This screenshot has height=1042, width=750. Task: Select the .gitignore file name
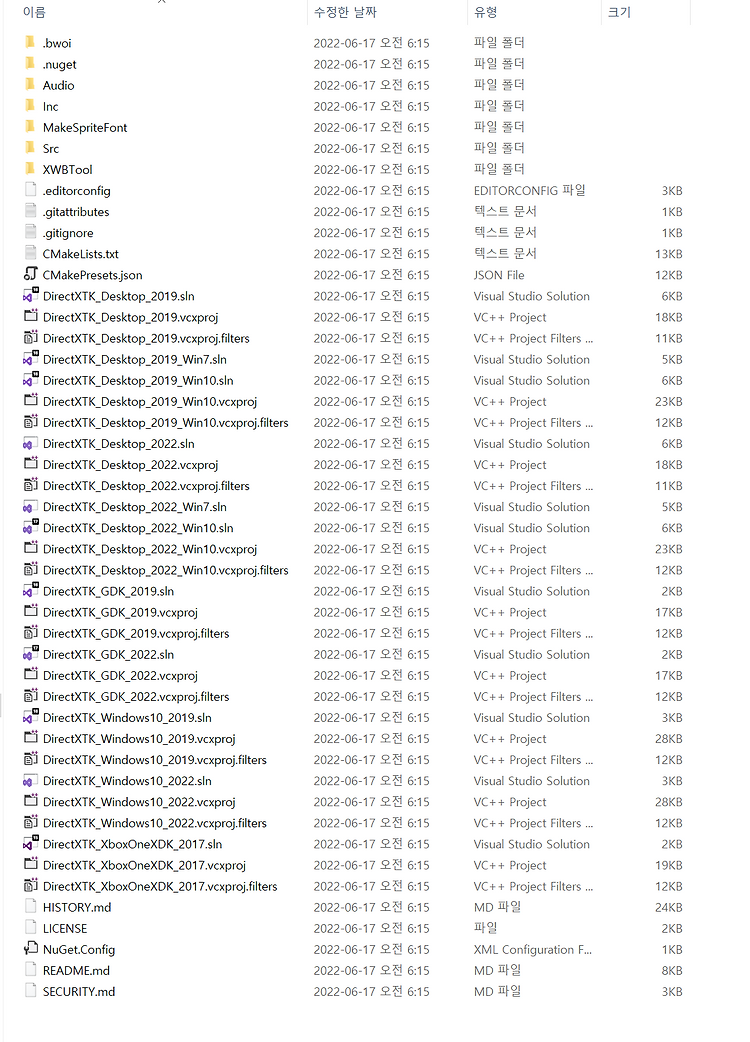[68, 233]
